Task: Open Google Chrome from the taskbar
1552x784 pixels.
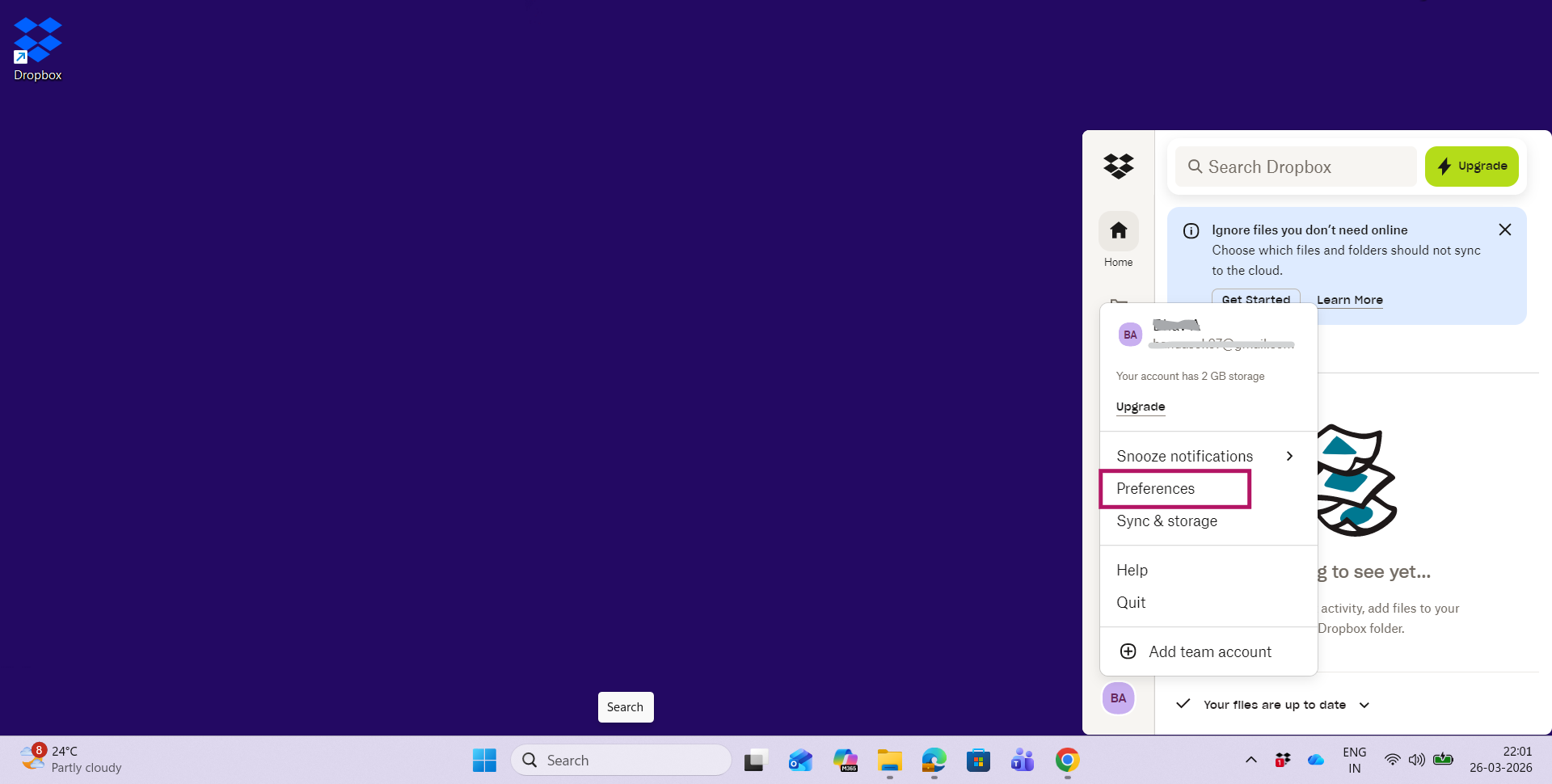Action: click(1066, 760)
